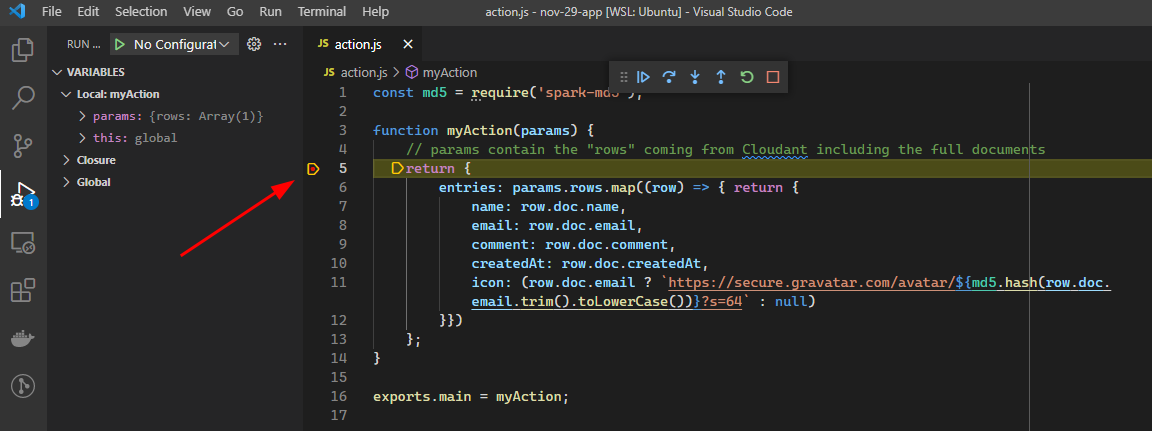
Task: Click the RUN panel title
Action: (82, 44)
